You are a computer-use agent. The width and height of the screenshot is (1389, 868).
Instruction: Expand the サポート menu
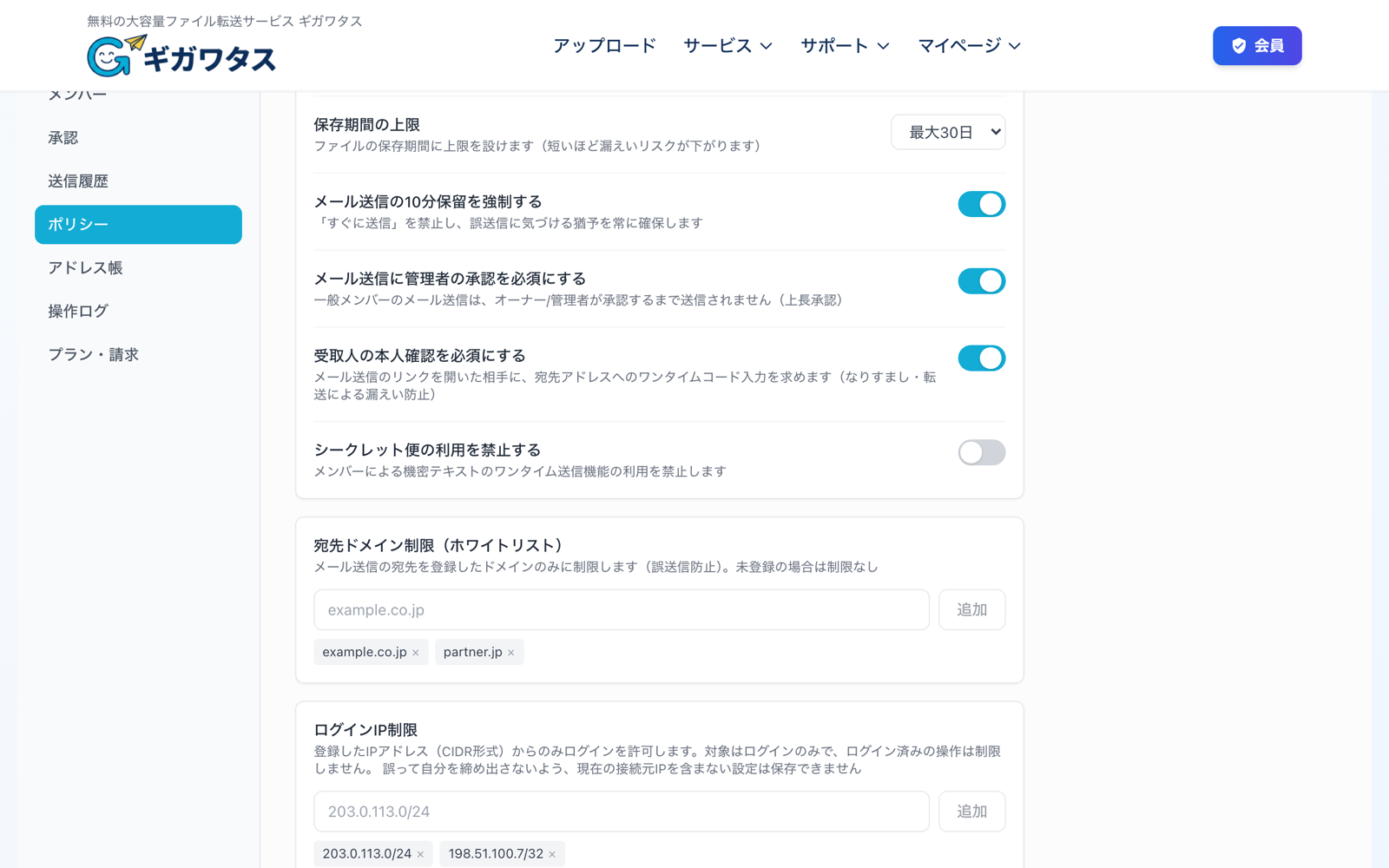click(845, 45)
